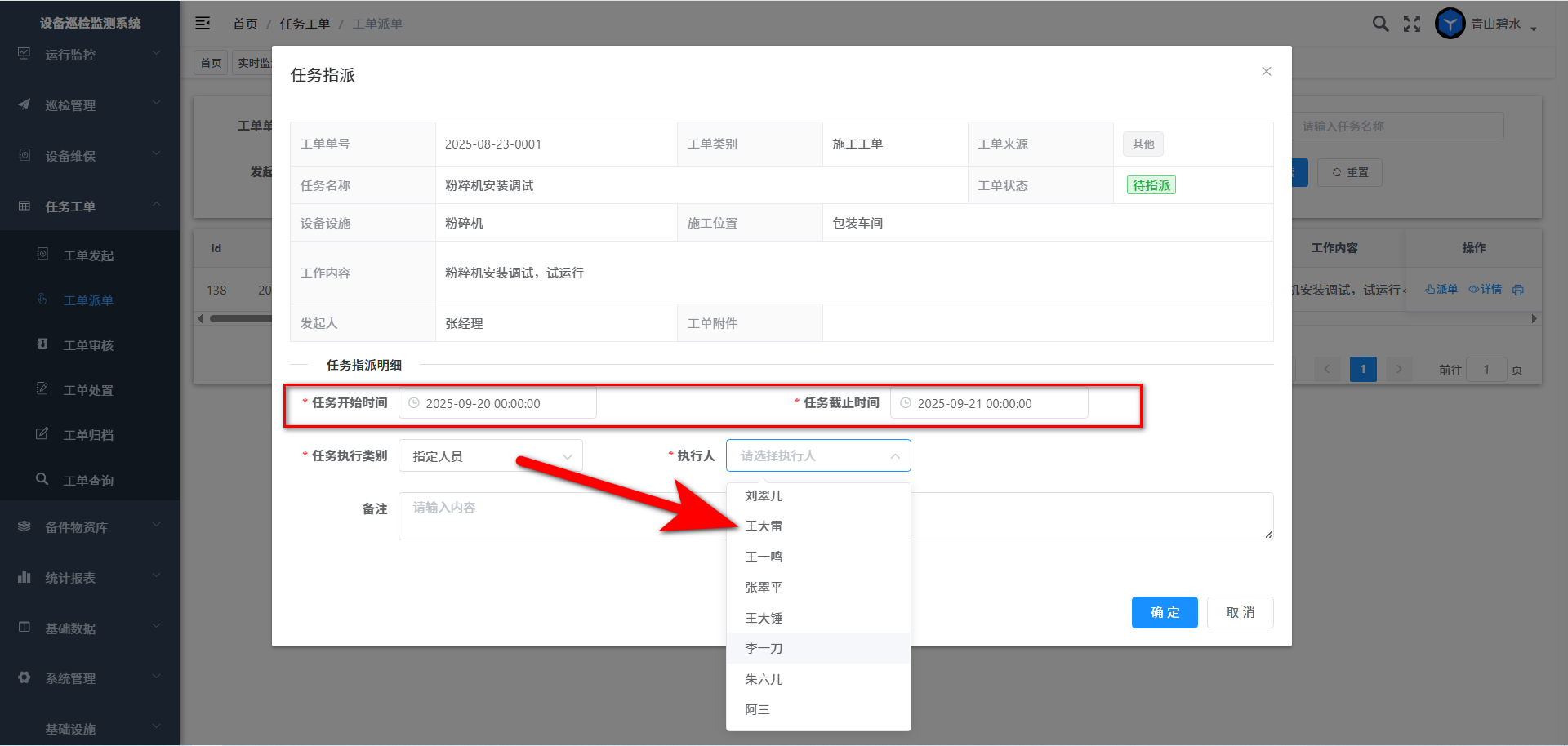
Task: Select 王大雷 from the executor list
Action: [x=764, y=526]
